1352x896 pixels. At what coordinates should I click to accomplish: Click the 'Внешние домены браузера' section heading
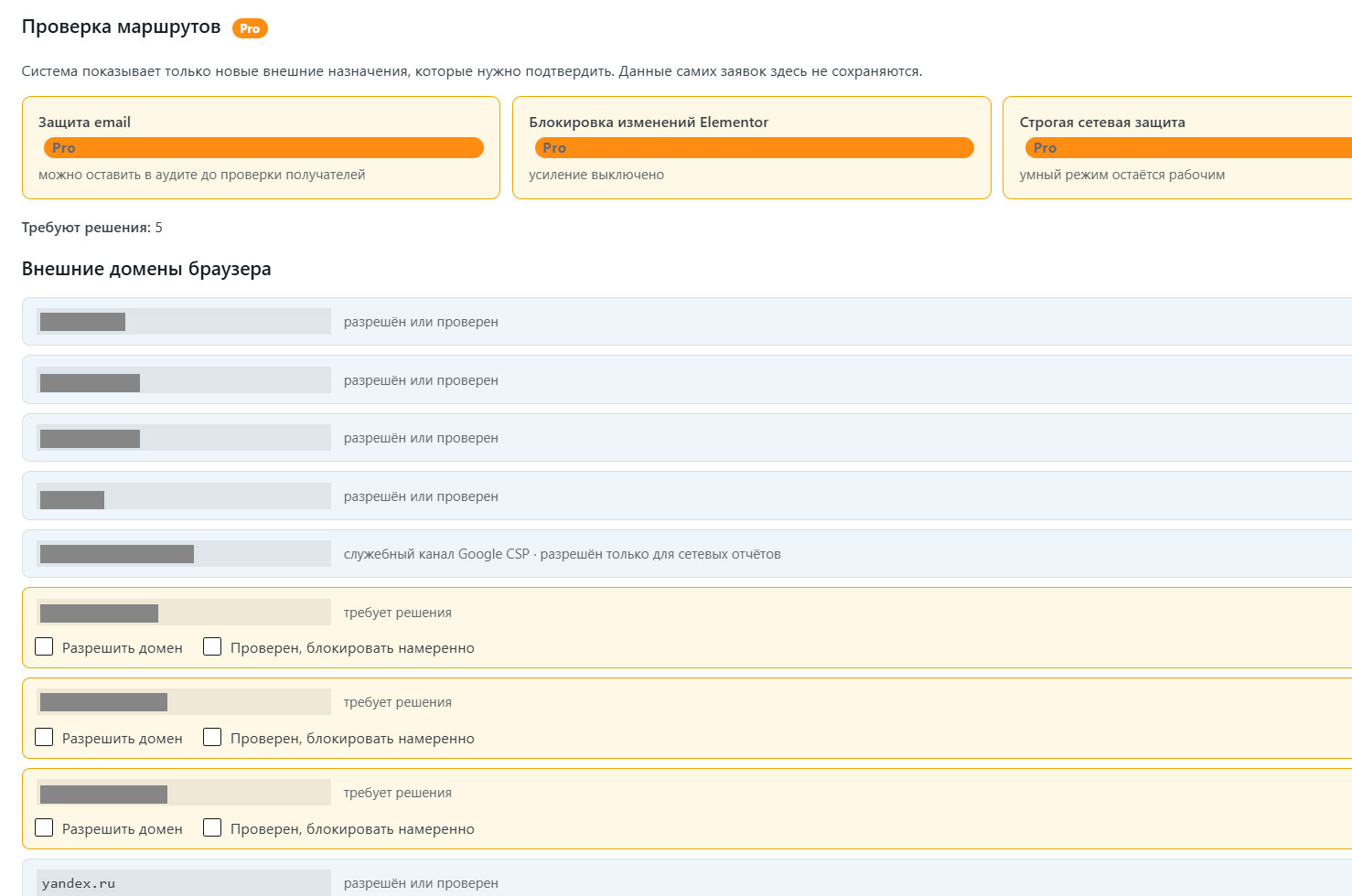(x=146, y=270)
